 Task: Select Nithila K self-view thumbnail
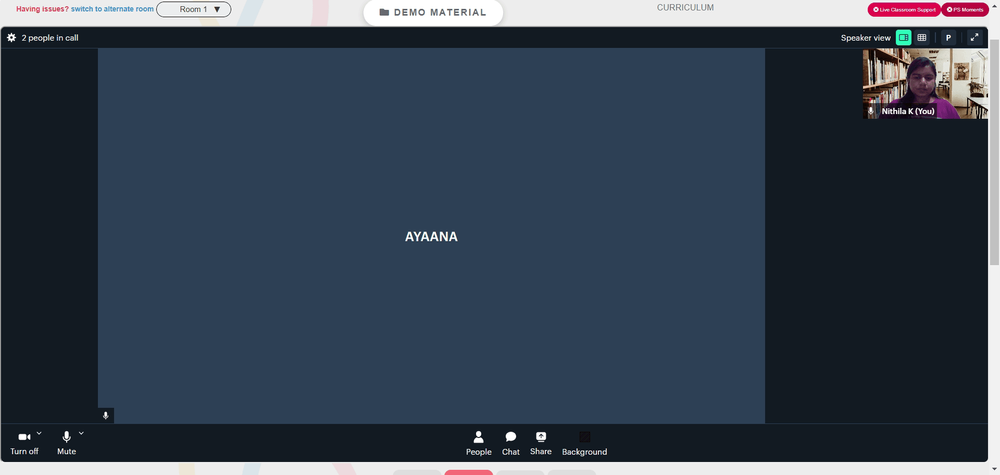coord(925,84)
